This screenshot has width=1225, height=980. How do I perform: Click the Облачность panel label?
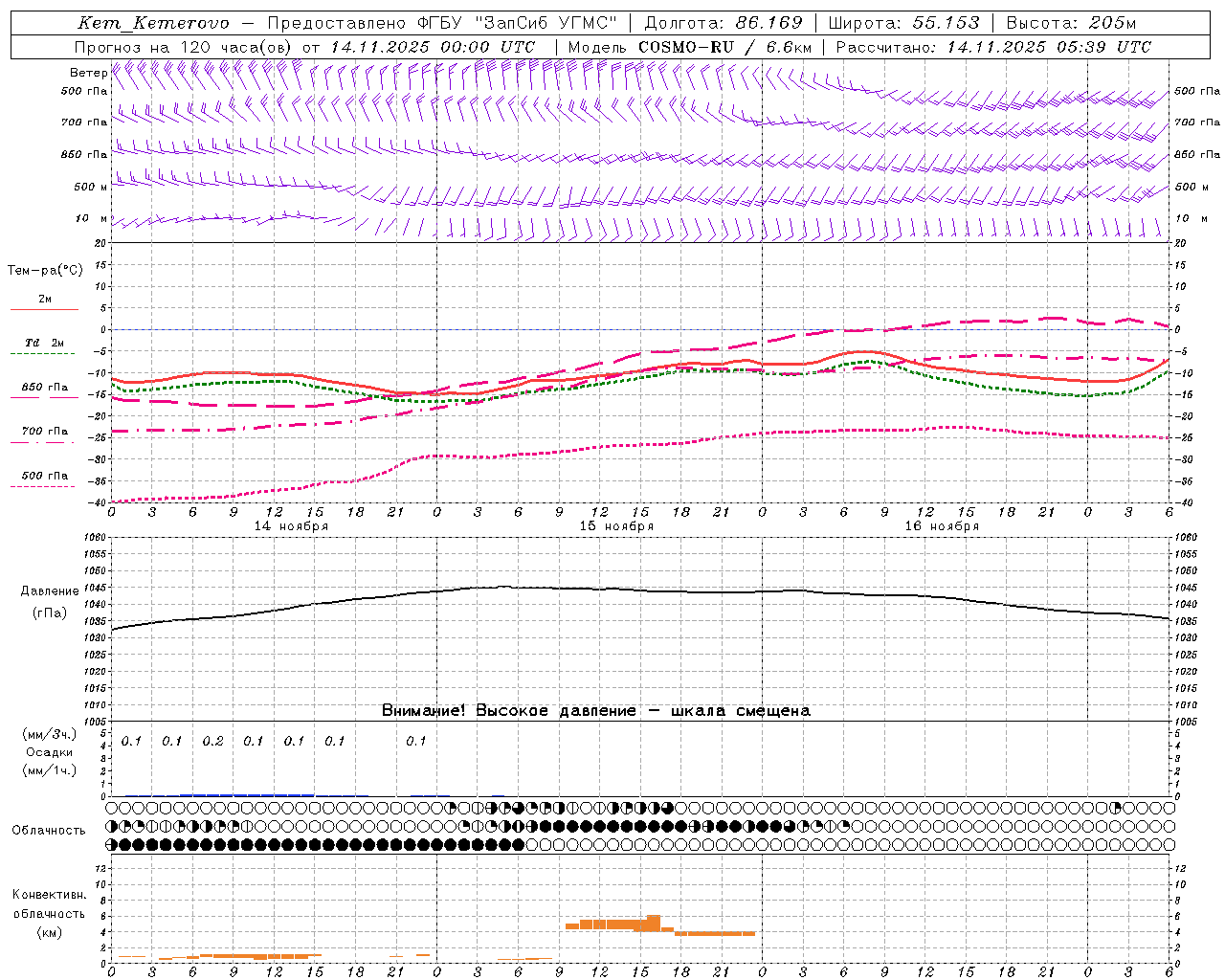click(x=49, y=831)
